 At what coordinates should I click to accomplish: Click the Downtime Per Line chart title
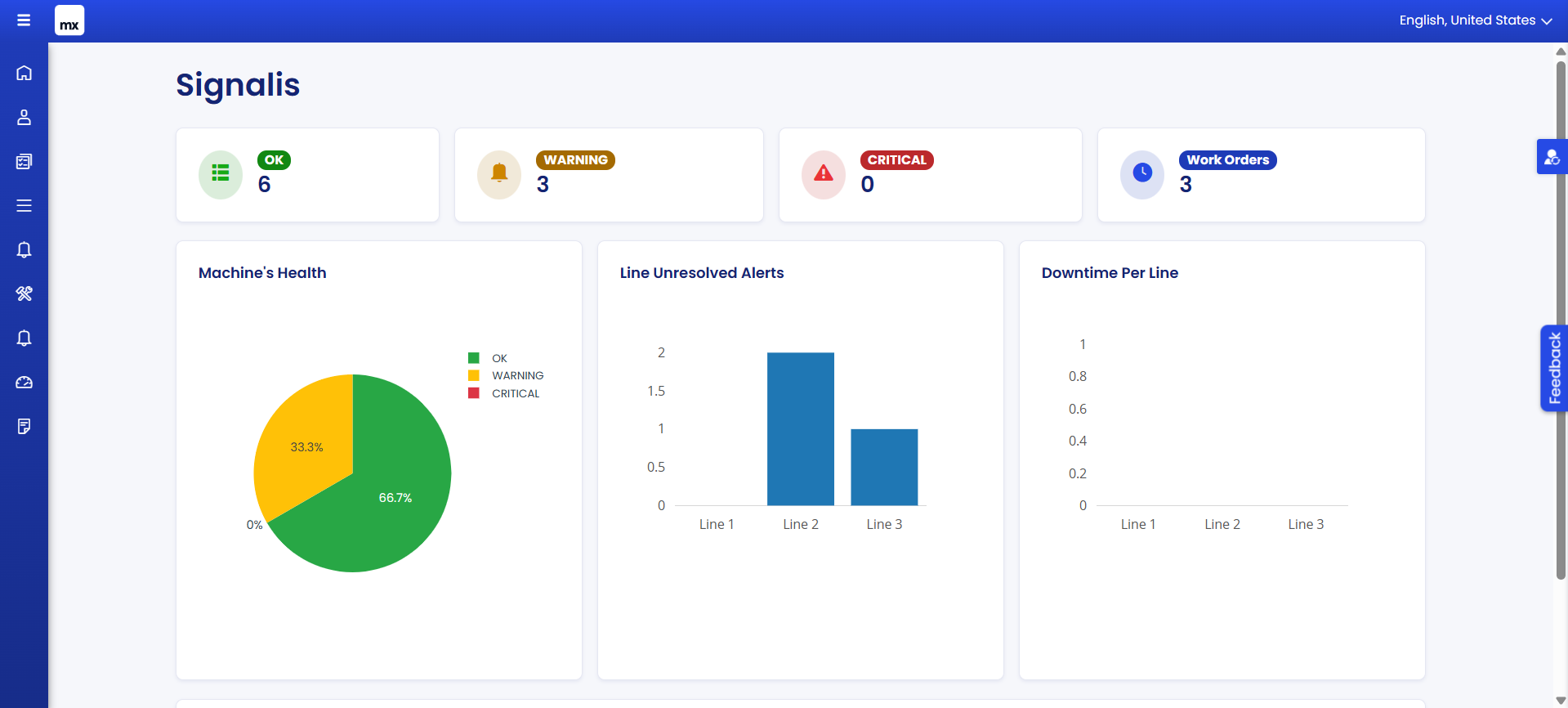(1110, 273)
